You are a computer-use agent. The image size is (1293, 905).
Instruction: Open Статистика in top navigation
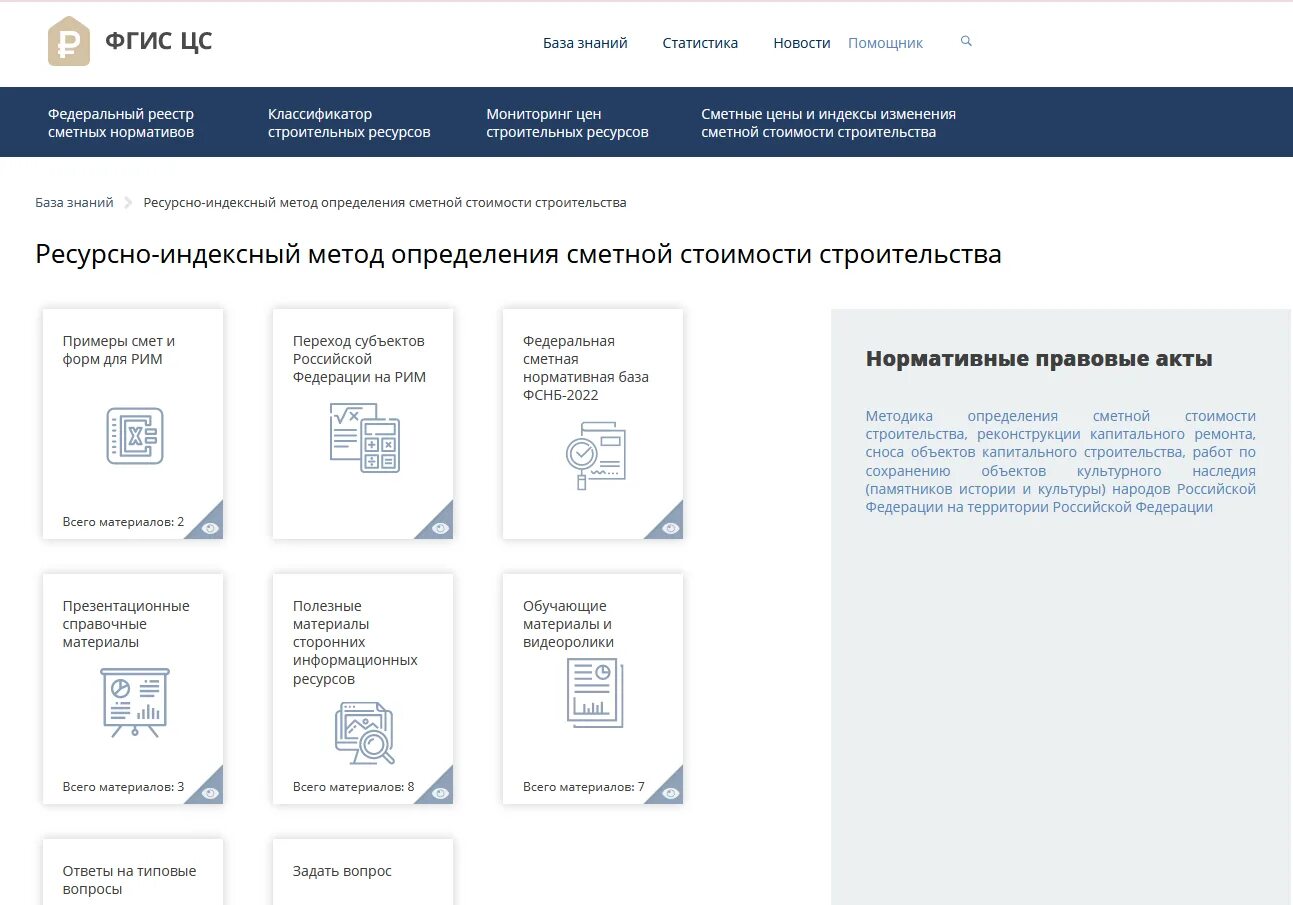700,43
